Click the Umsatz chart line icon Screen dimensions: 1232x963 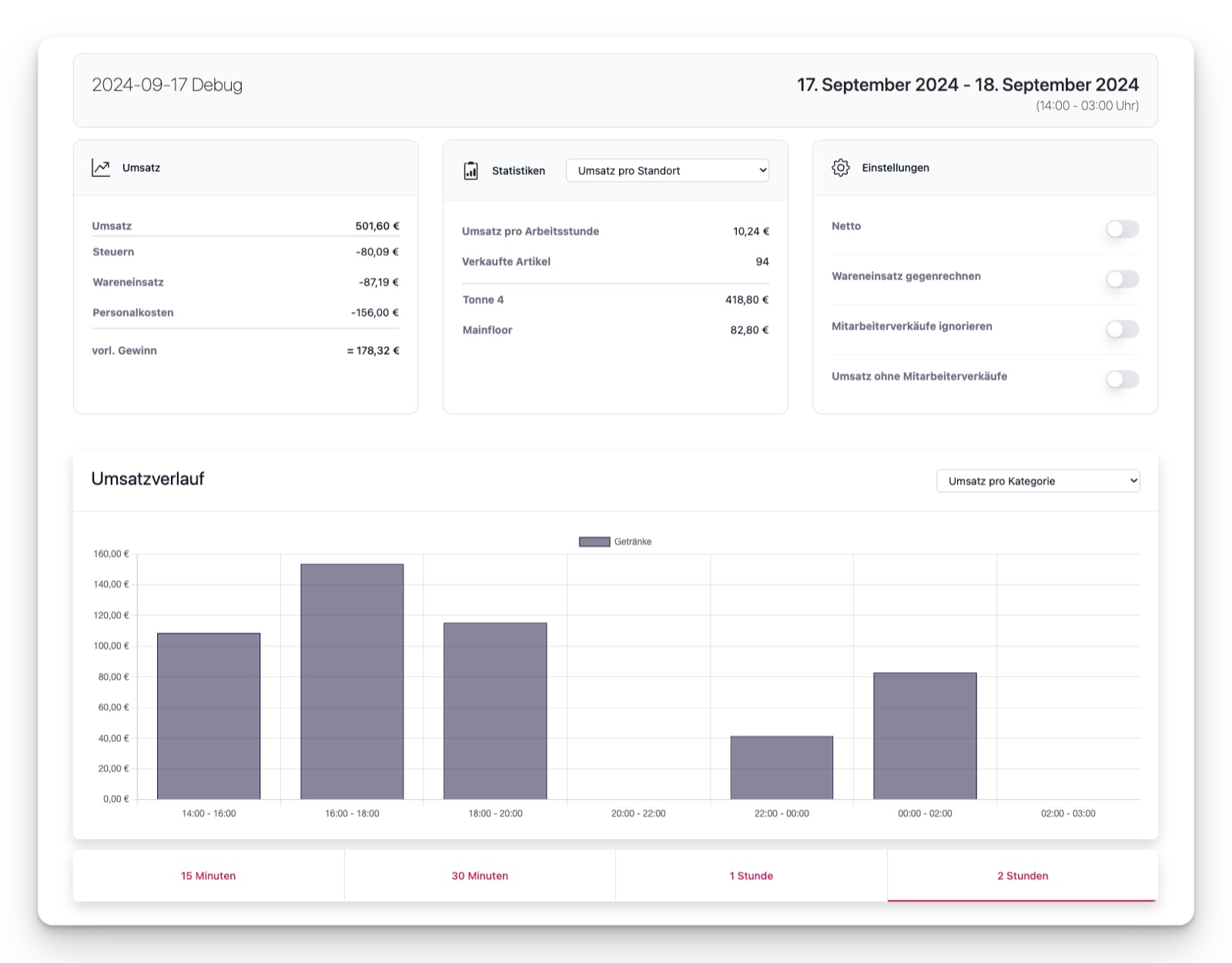[x=101, y=168]
